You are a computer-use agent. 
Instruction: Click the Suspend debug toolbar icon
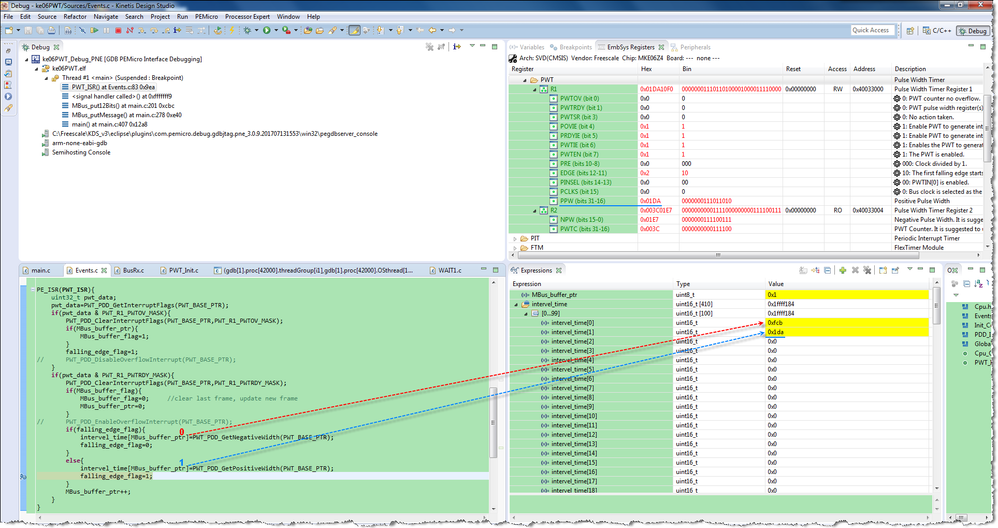106,30
